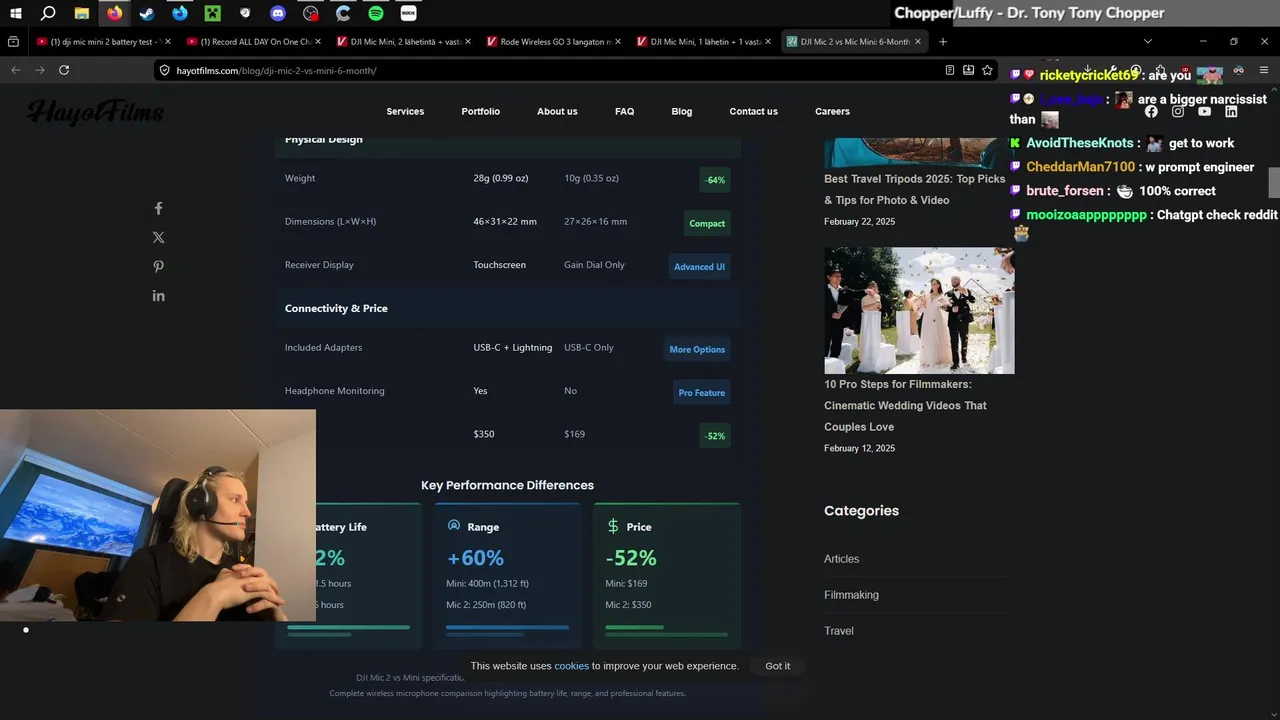Open '10 Pro Steps for Filmmakers' article link
Screen dimensions: 1280x720
pyautogui.click(x=905, y=405)
